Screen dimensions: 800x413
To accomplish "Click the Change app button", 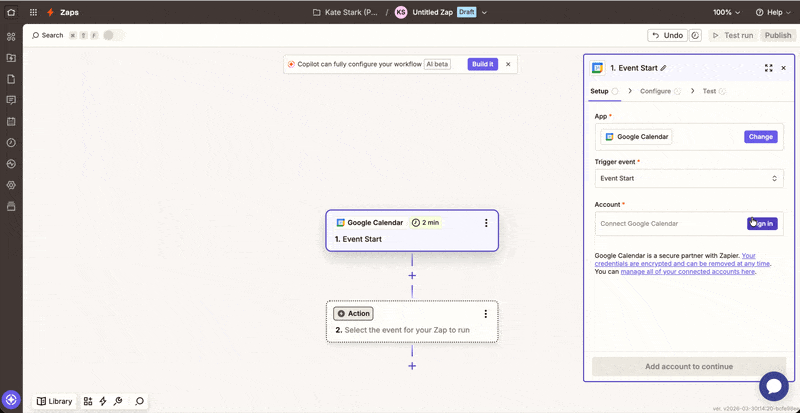I will click(760, 136).
